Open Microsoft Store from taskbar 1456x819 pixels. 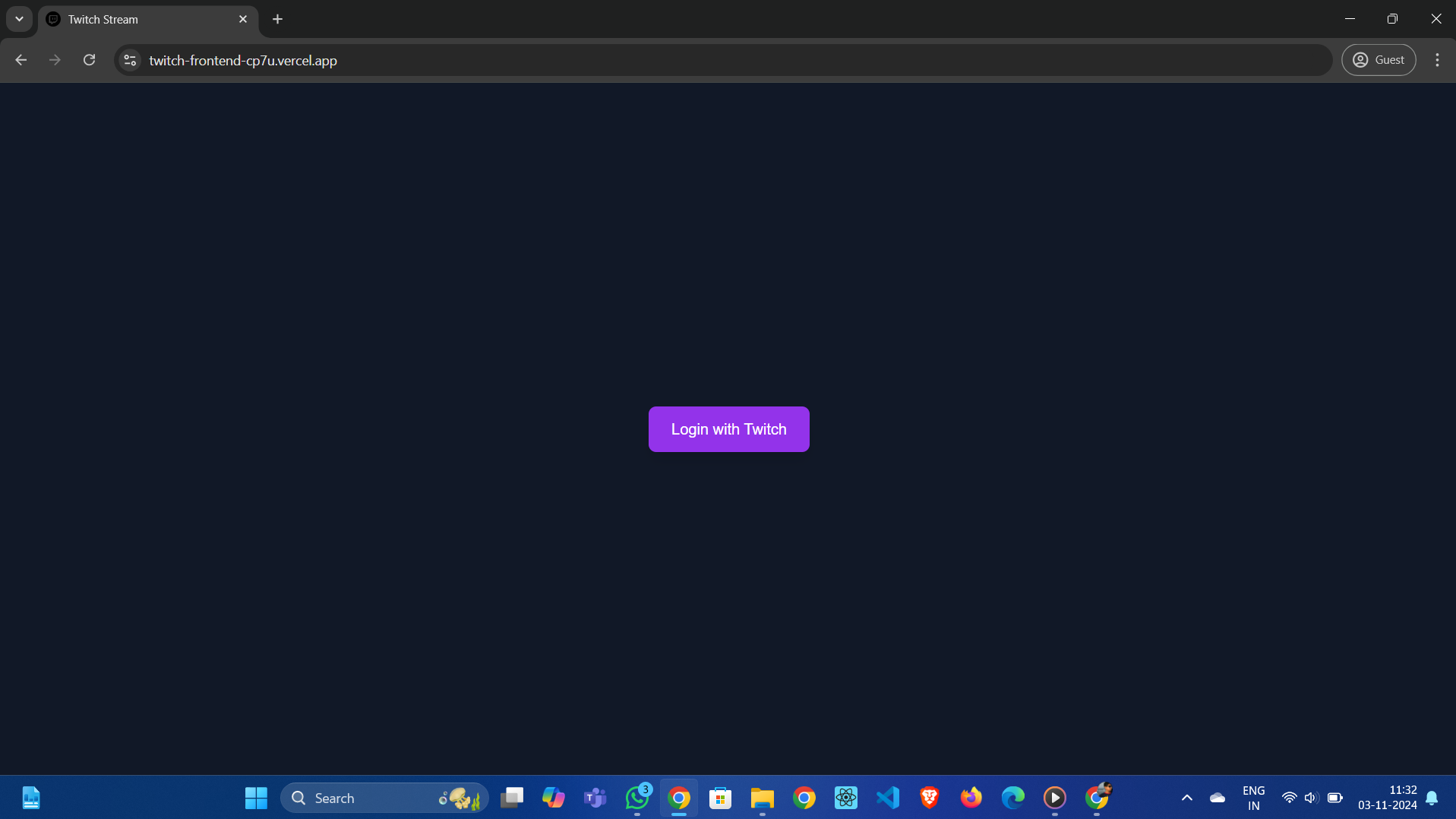721,798
